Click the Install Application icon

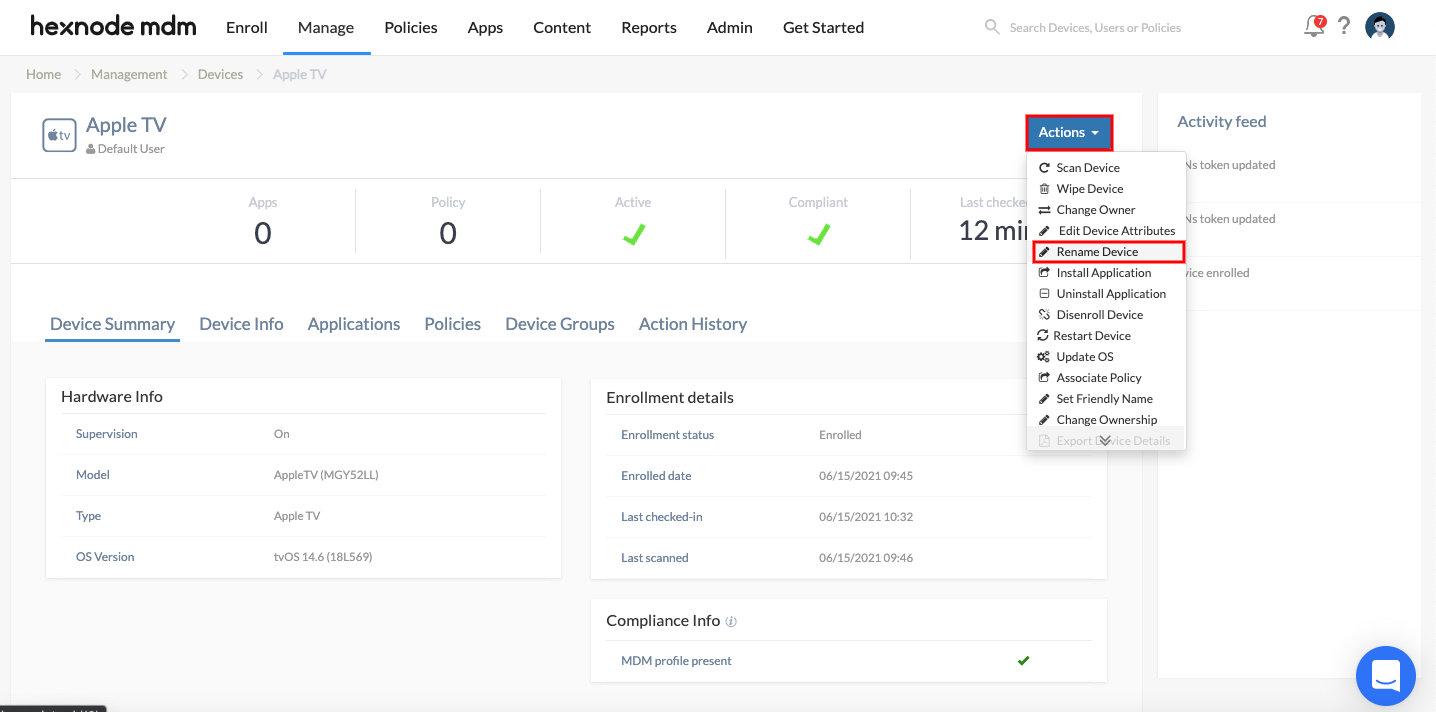pos(1044,273)
